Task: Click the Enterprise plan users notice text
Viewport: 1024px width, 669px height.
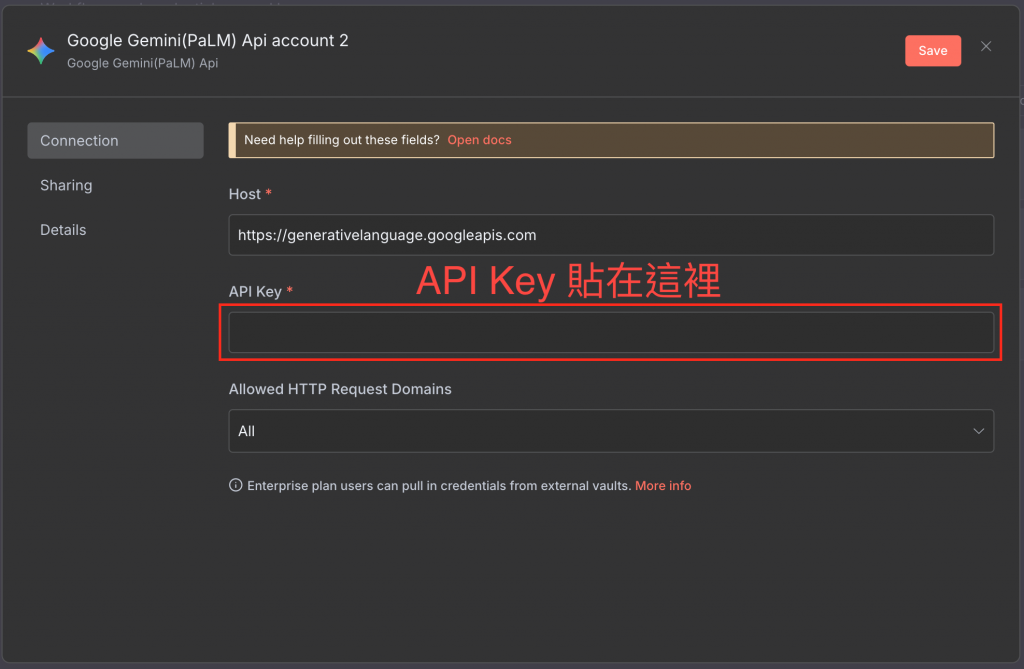Action: [x=439, y=485]
